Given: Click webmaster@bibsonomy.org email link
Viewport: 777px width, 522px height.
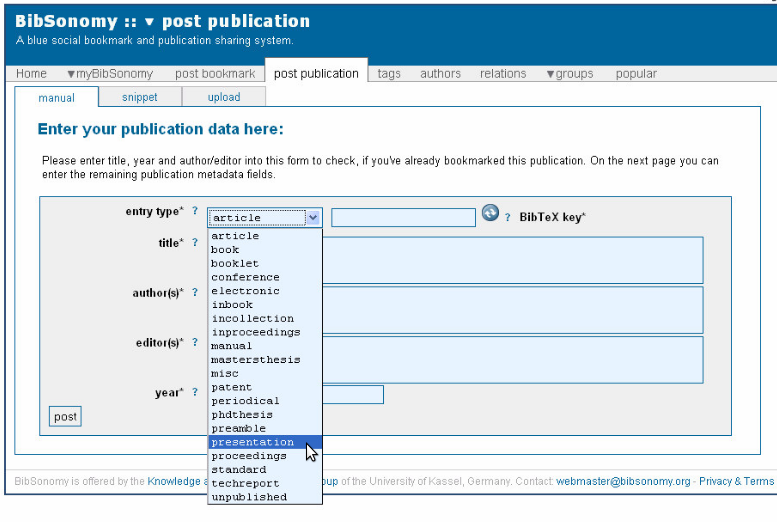Looking at the screenshot, I should (x=623, y=481).
